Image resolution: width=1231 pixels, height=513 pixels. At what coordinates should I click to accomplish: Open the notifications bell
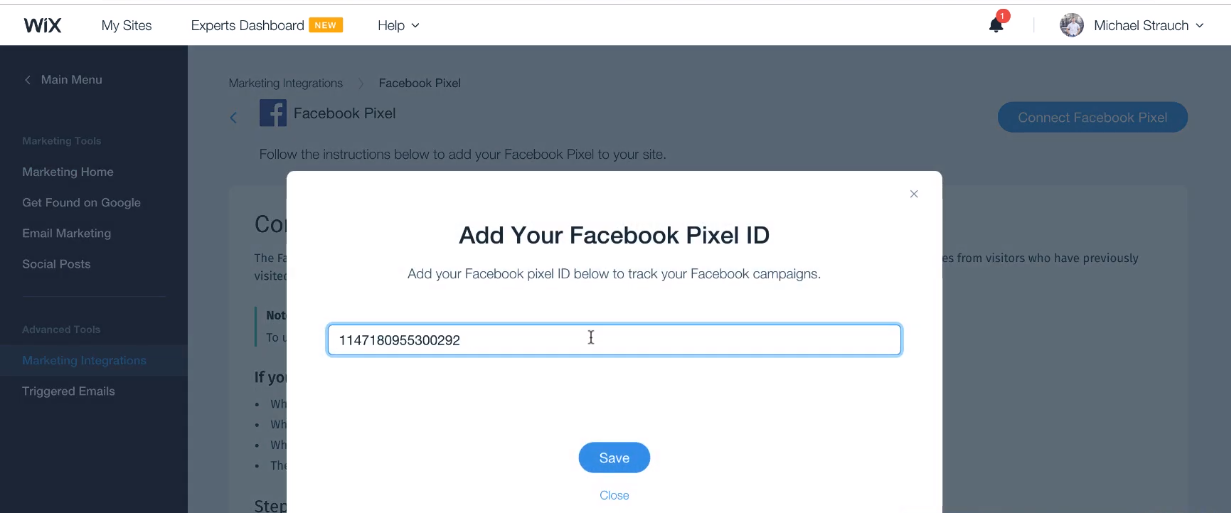click(x=996, y=25)
